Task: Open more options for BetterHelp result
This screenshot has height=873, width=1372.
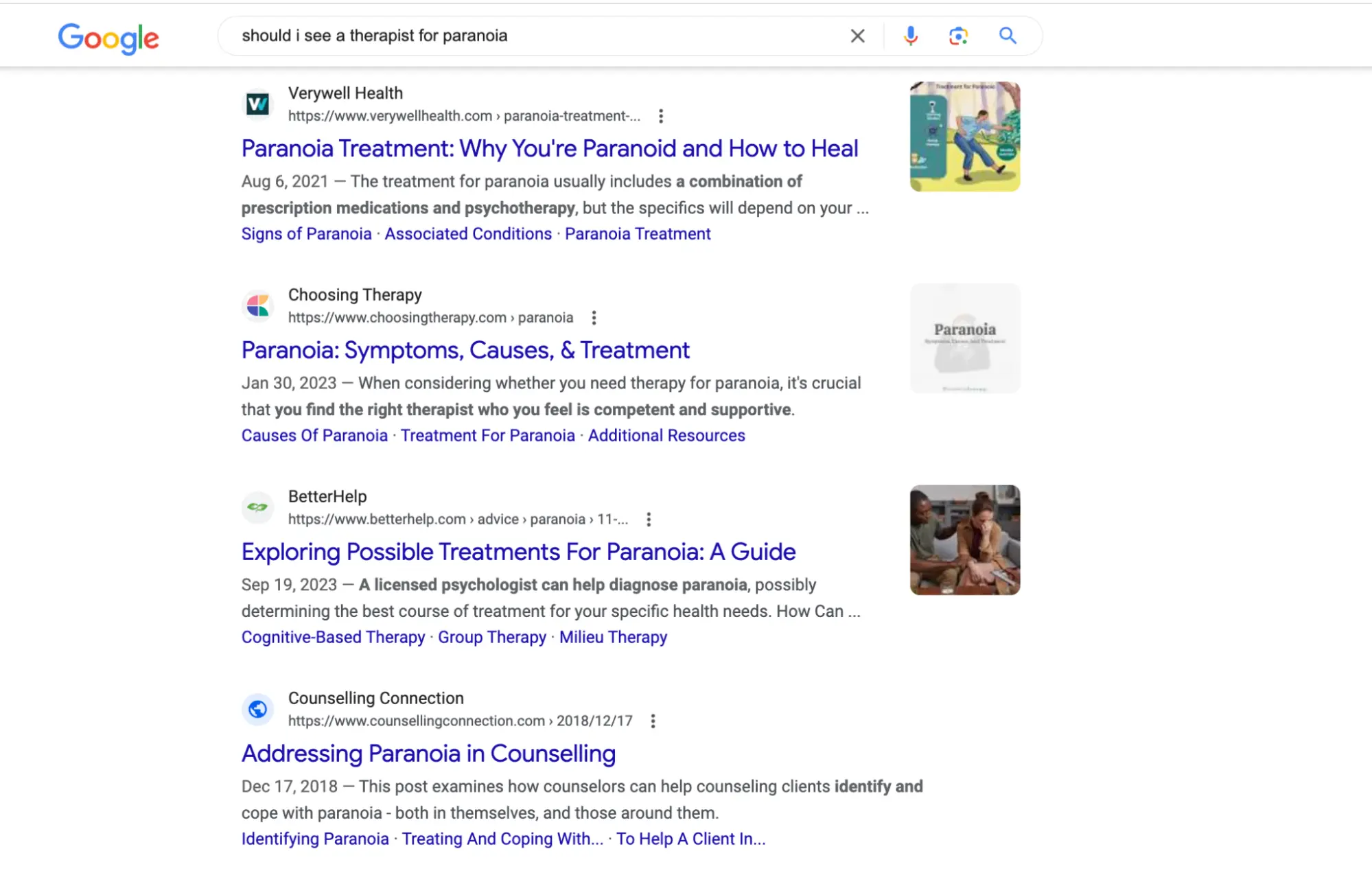Action: point(649,520)
